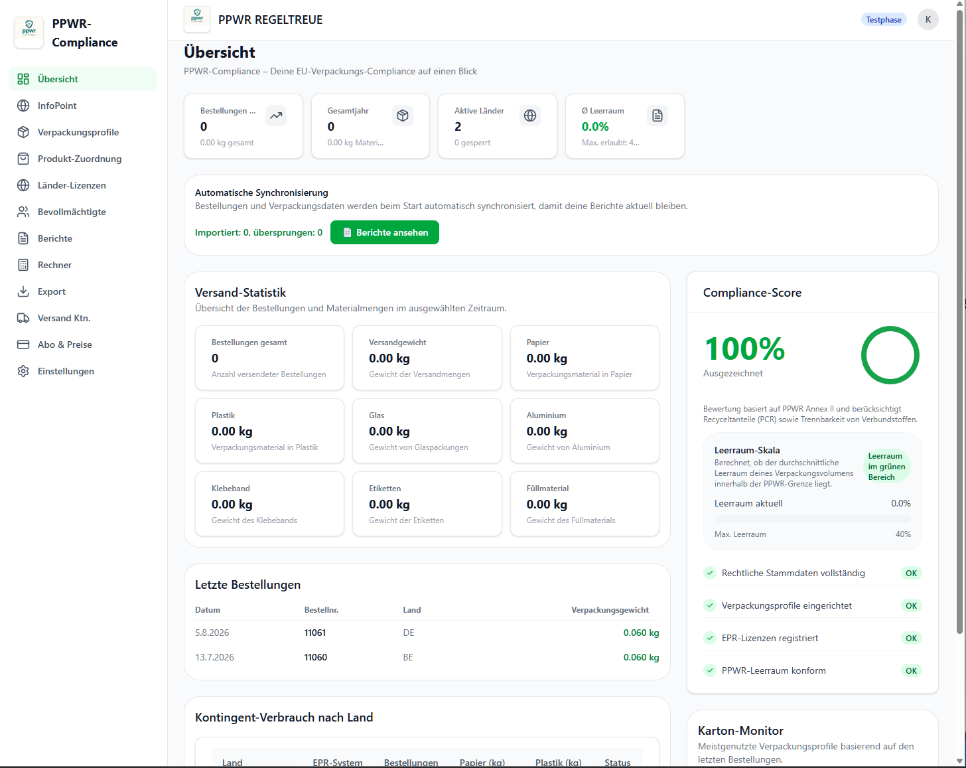Click the Bevollmächtigte people icon
Image resolution: width=966 pixels, height=768 pixels.
pos(23,211)
